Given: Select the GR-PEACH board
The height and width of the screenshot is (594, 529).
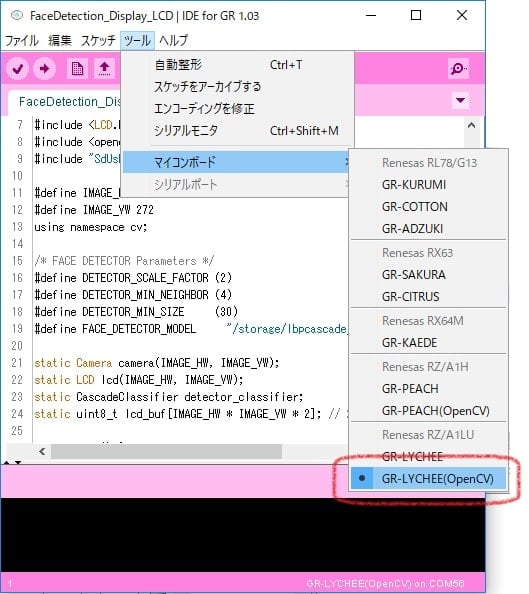Looking at the screenshot, I should 429,389.
